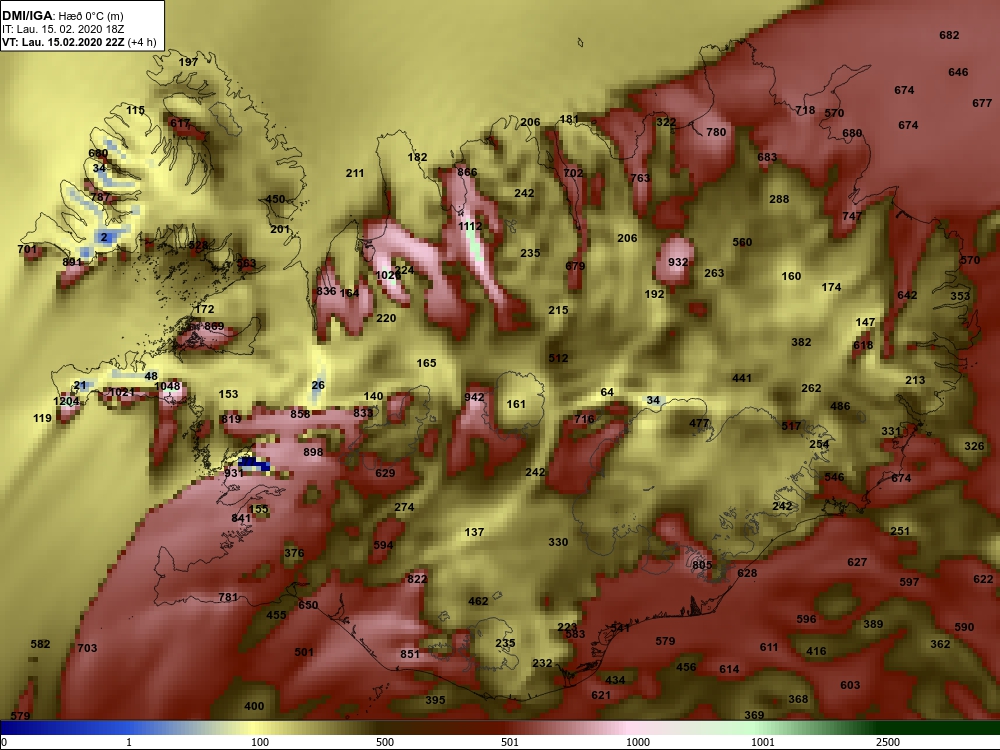Click the map value '627'

857,562
